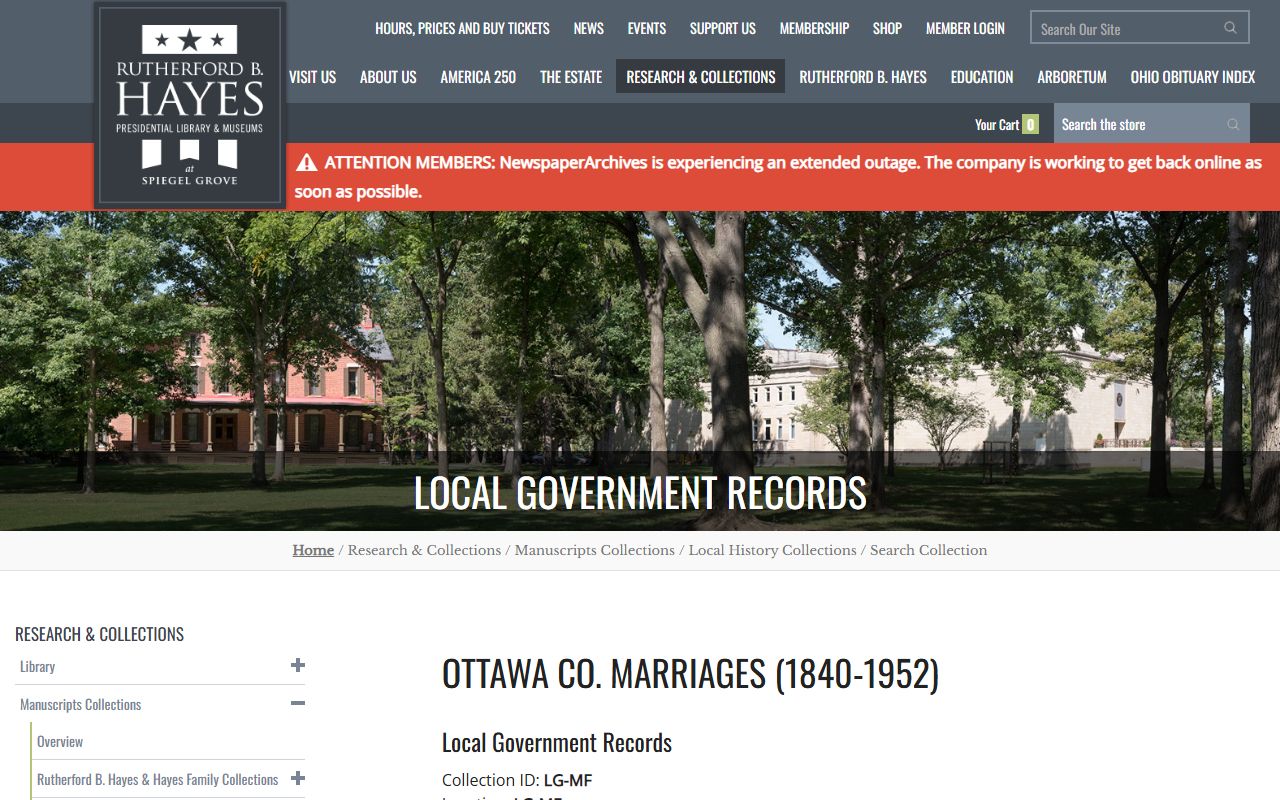Click the Local Government Records banner title
Image resolution: width=1280 pixels, height=800 pixels.
tap(640, 493)
